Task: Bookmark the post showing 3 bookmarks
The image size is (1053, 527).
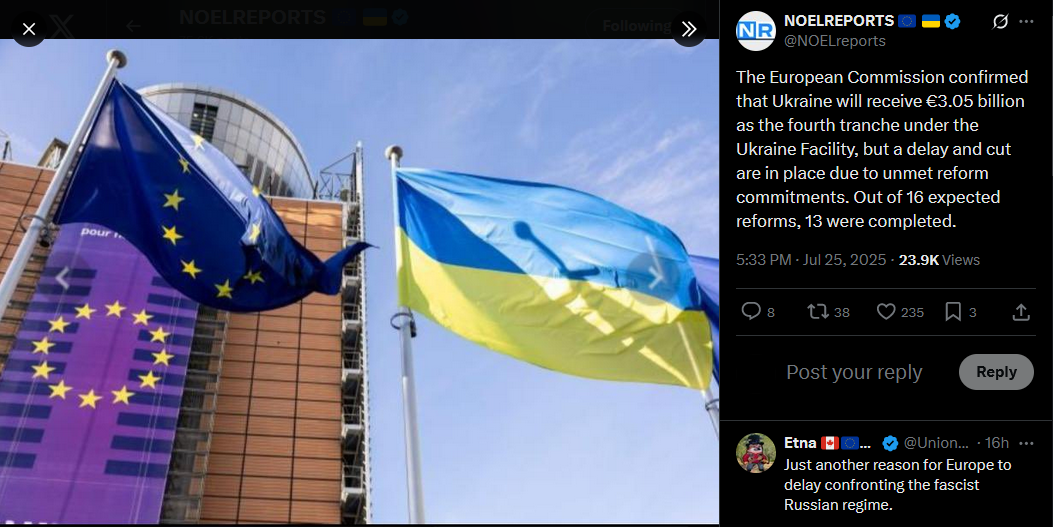Action: click(960, 312)
